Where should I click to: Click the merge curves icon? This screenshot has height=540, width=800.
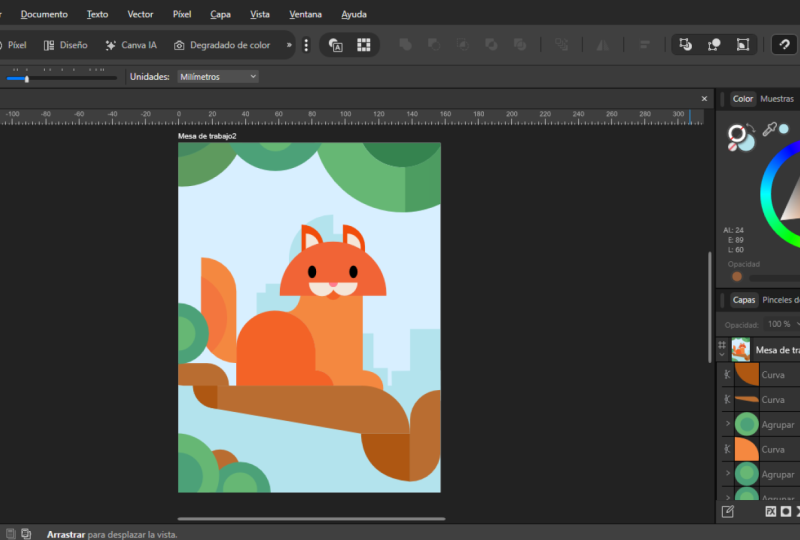pyautogui.click(x=561, y=45)
